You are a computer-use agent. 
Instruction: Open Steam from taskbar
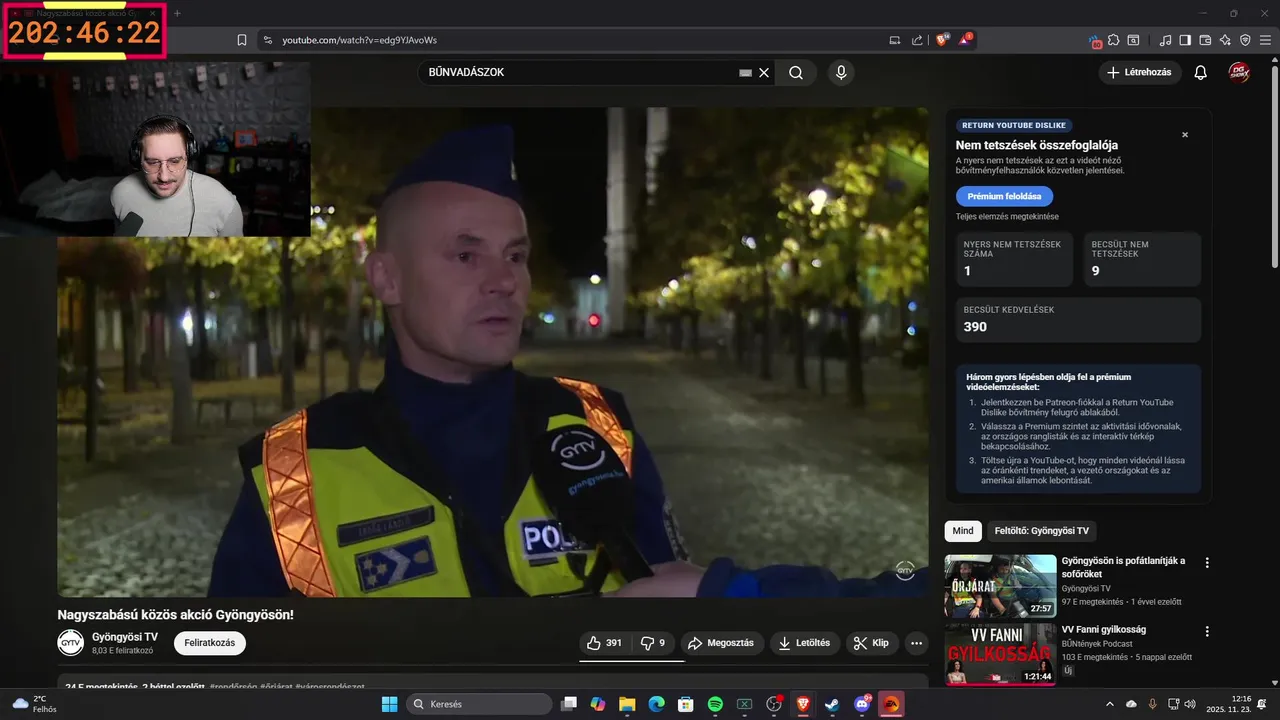(x=832, y=704)
